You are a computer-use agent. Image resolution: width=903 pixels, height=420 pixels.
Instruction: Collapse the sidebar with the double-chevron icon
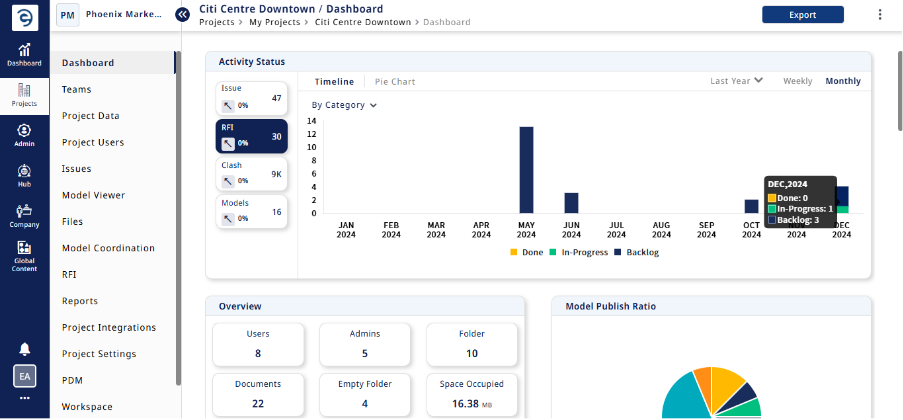pyautogui.click(x=182, y=15)
